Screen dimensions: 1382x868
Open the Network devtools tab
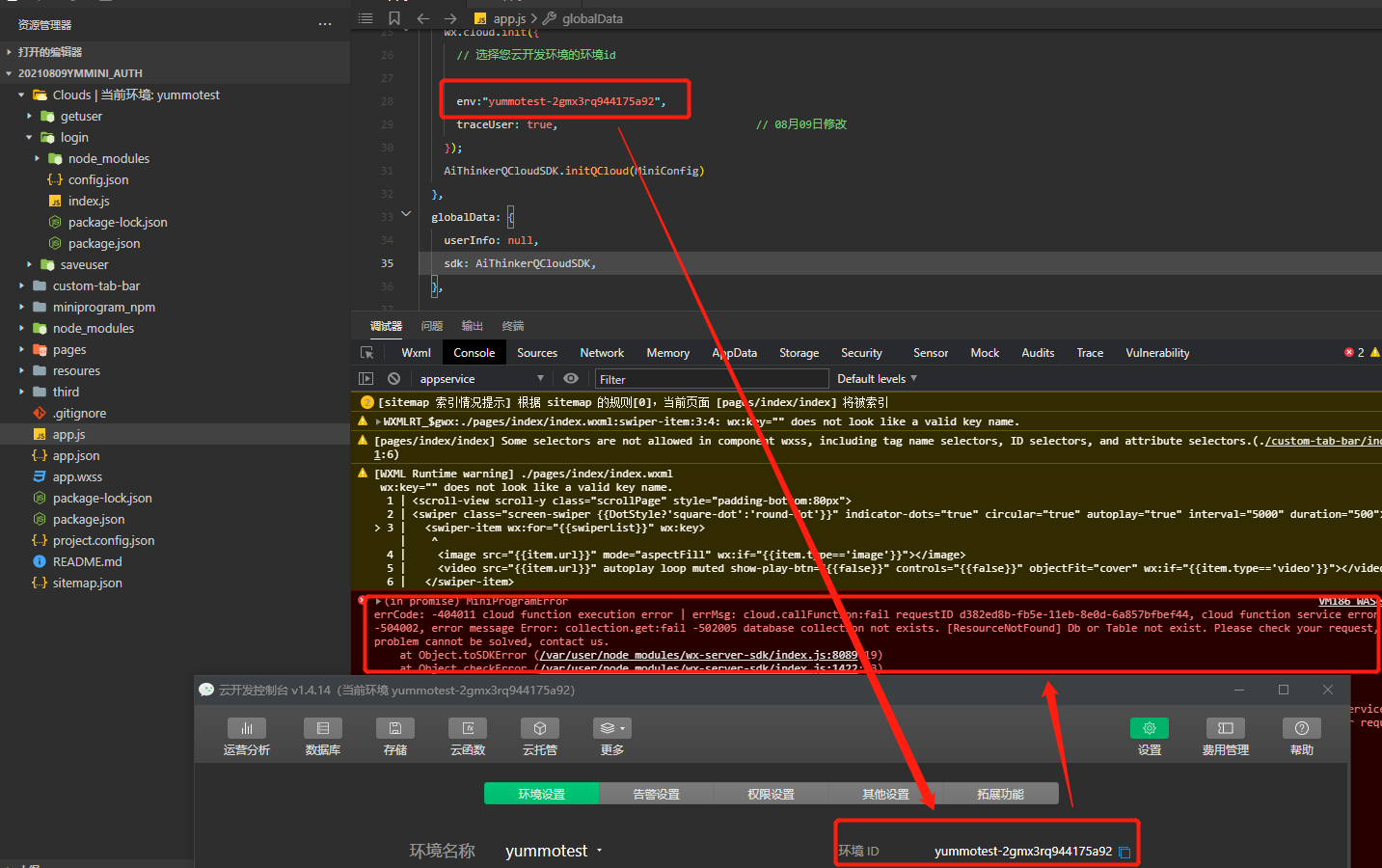(x=602, y=353)
